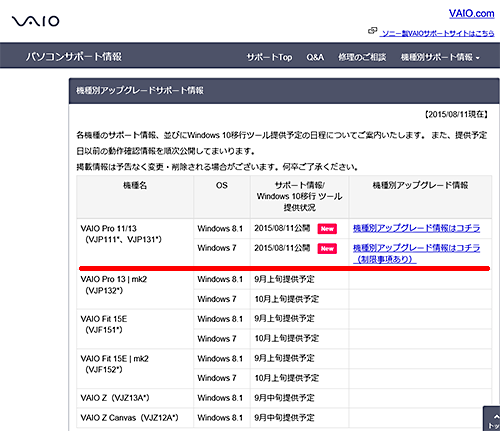
Task: Select VAIO Z Canvas (VJZ12A*) model cell
Action: [x=135, y=418]
